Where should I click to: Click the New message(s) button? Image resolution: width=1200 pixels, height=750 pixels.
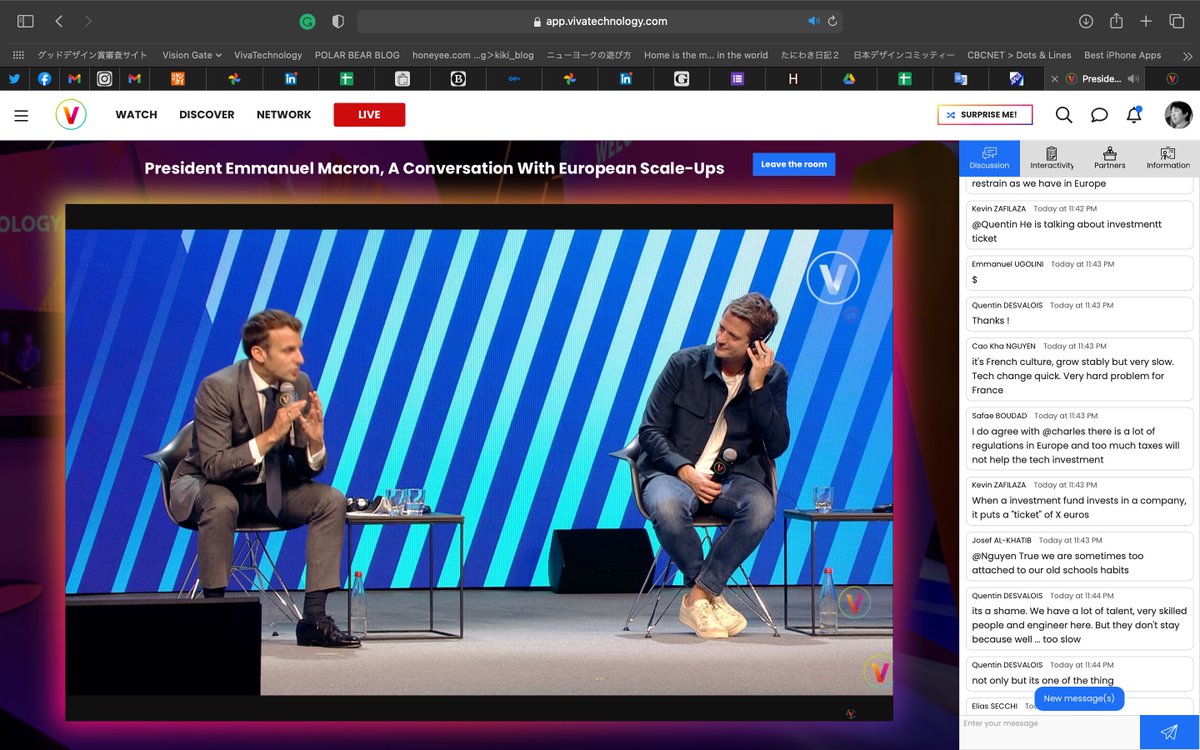pyautogui.click(x=1079, y=698)
